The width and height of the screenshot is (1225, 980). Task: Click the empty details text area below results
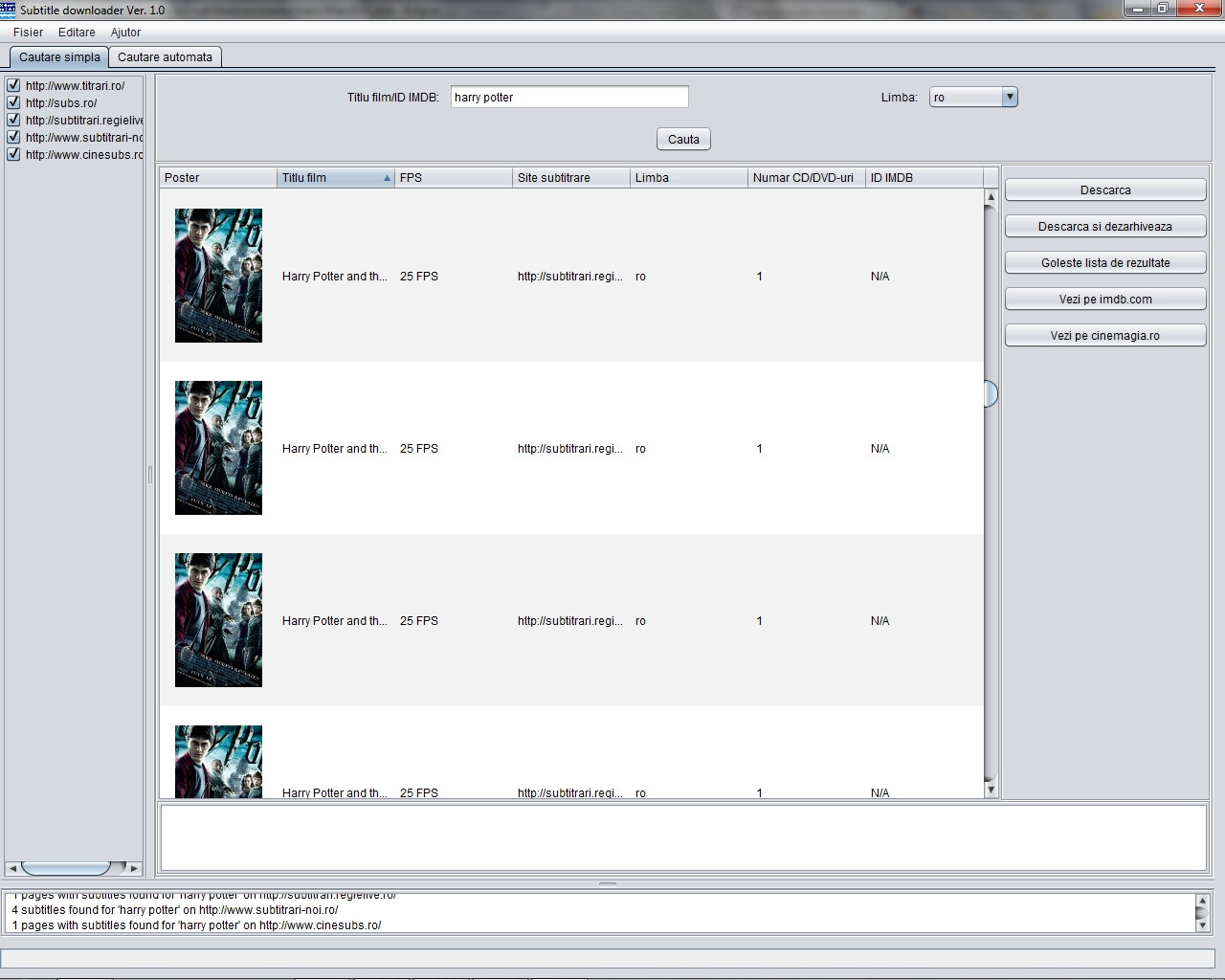pyautogui.click(x=683, y=838)
